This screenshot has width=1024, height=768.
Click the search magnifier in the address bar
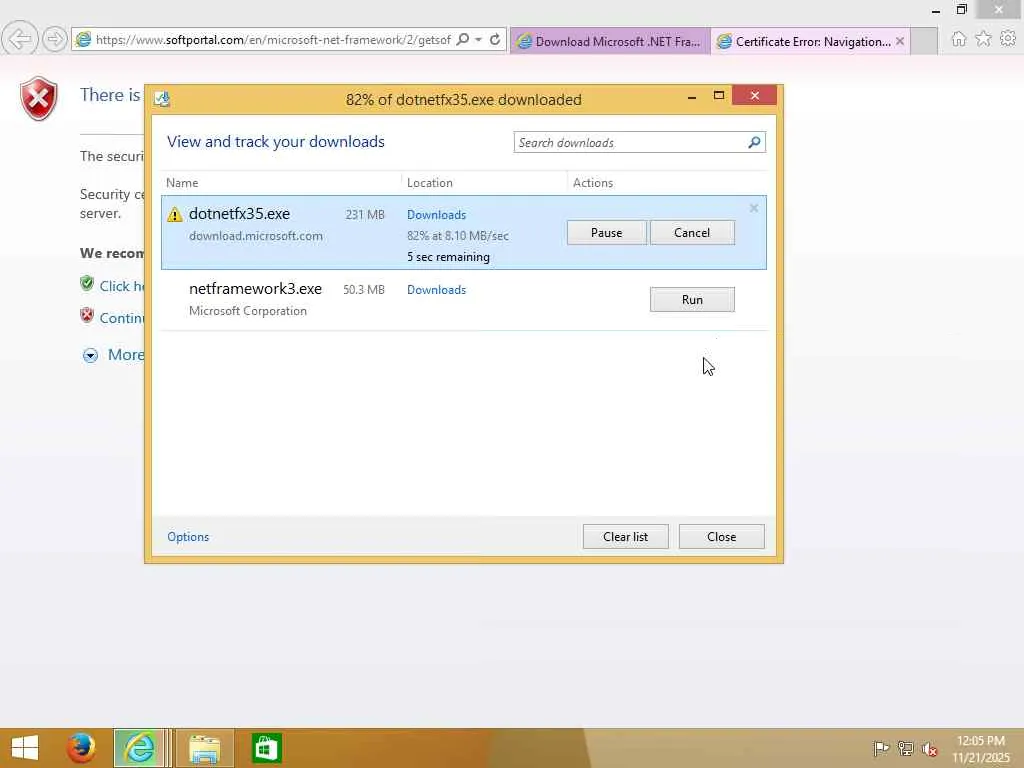point(462,40)
